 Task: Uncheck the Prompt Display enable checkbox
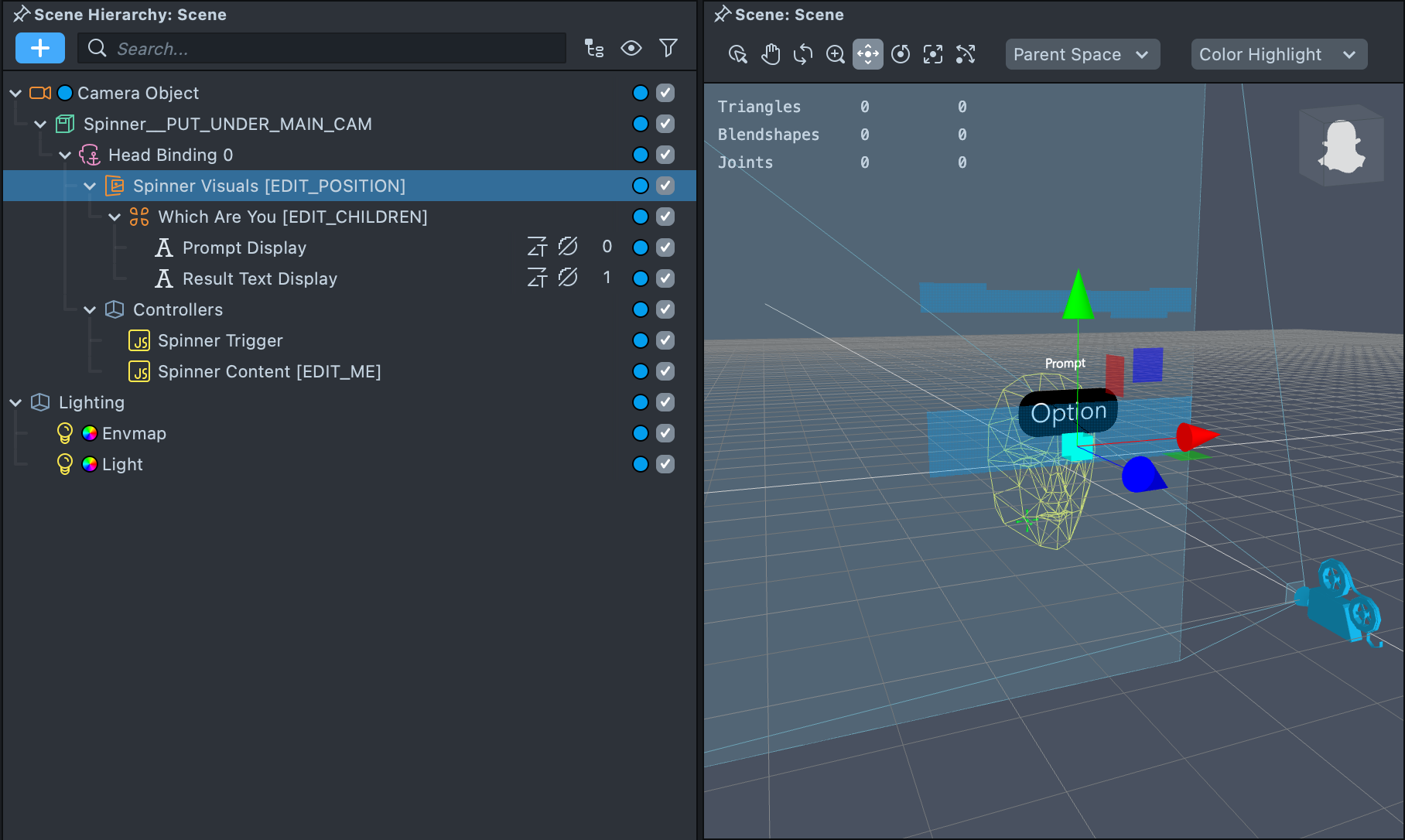pyautogui.click(x=665, y=248)
